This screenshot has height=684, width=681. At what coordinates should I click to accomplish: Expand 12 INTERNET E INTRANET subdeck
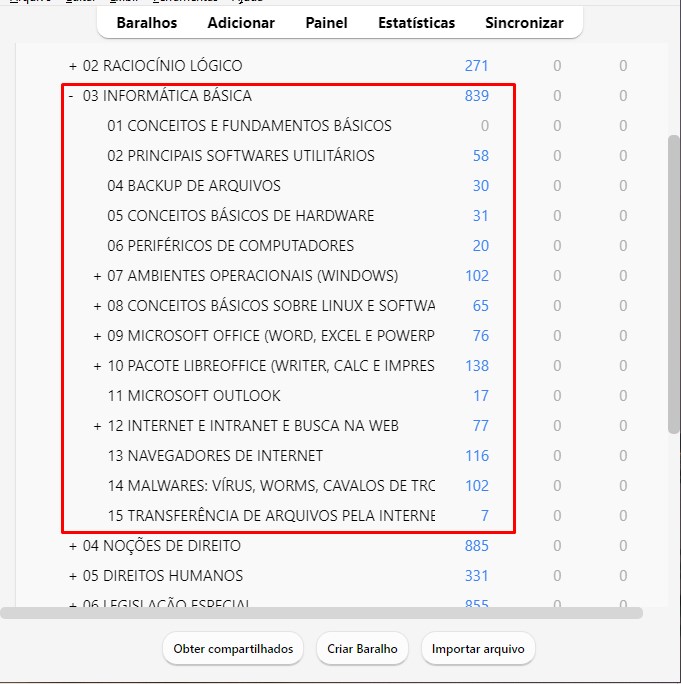[x=97, y=426]
